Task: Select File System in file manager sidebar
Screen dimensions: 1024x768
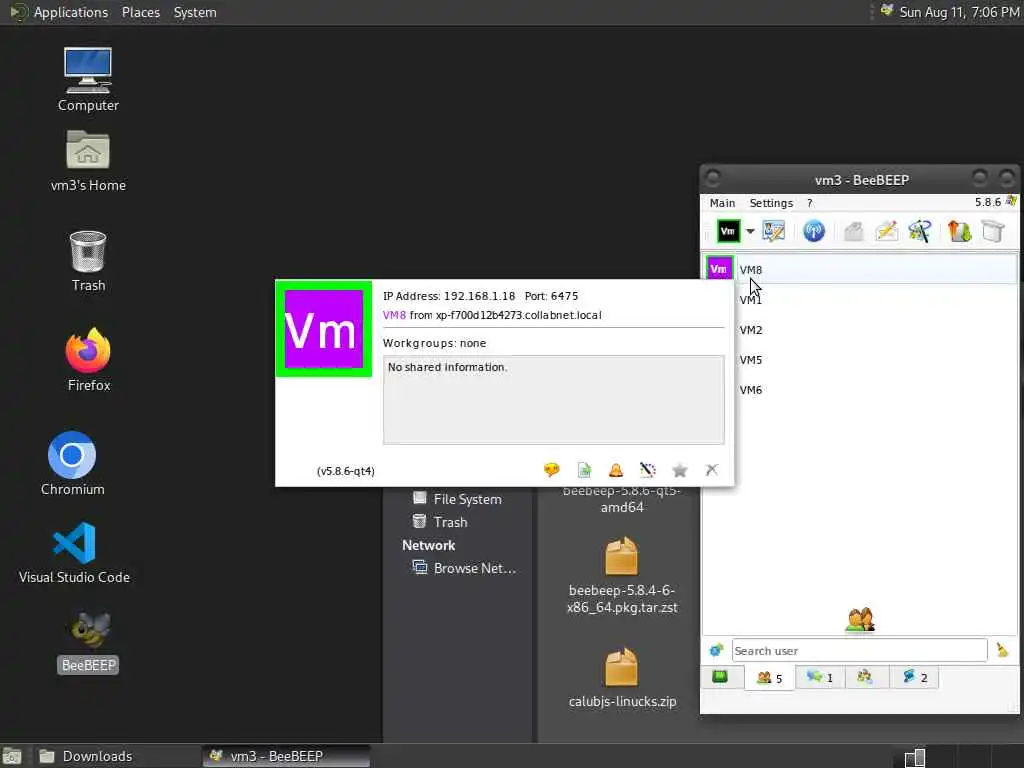Action: point(457,499)
